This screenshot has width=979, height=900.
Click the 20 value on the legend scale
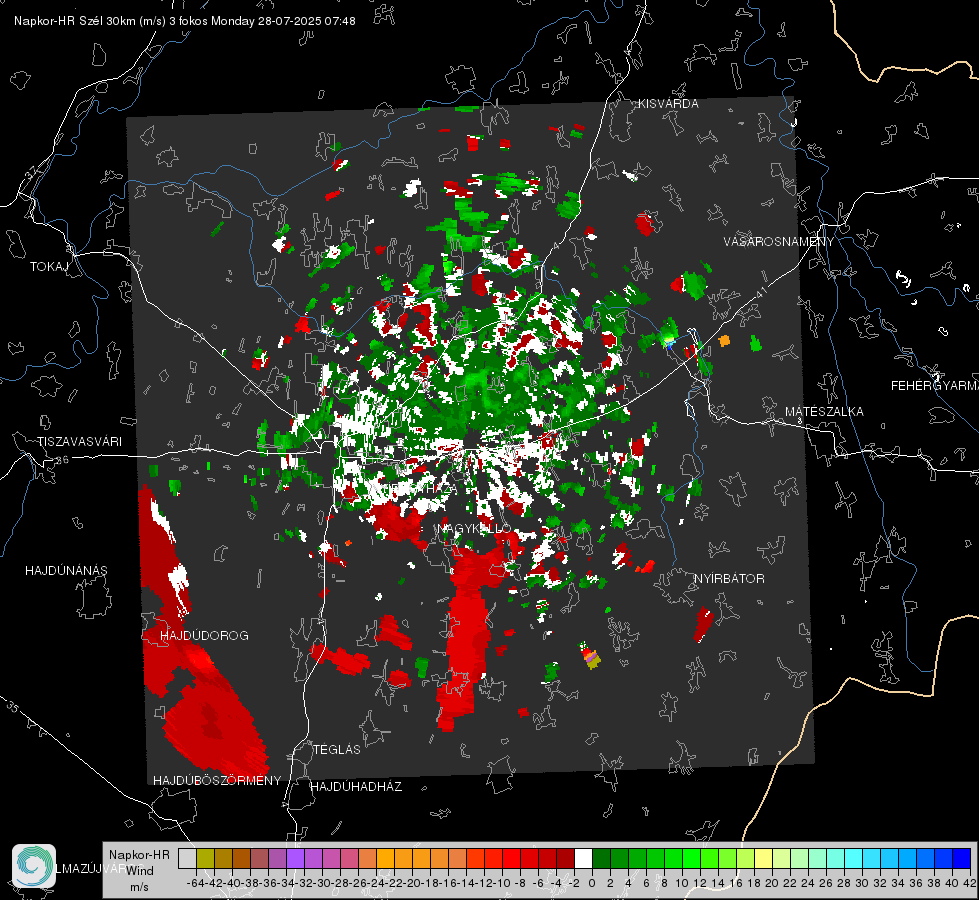pos(772,883)
